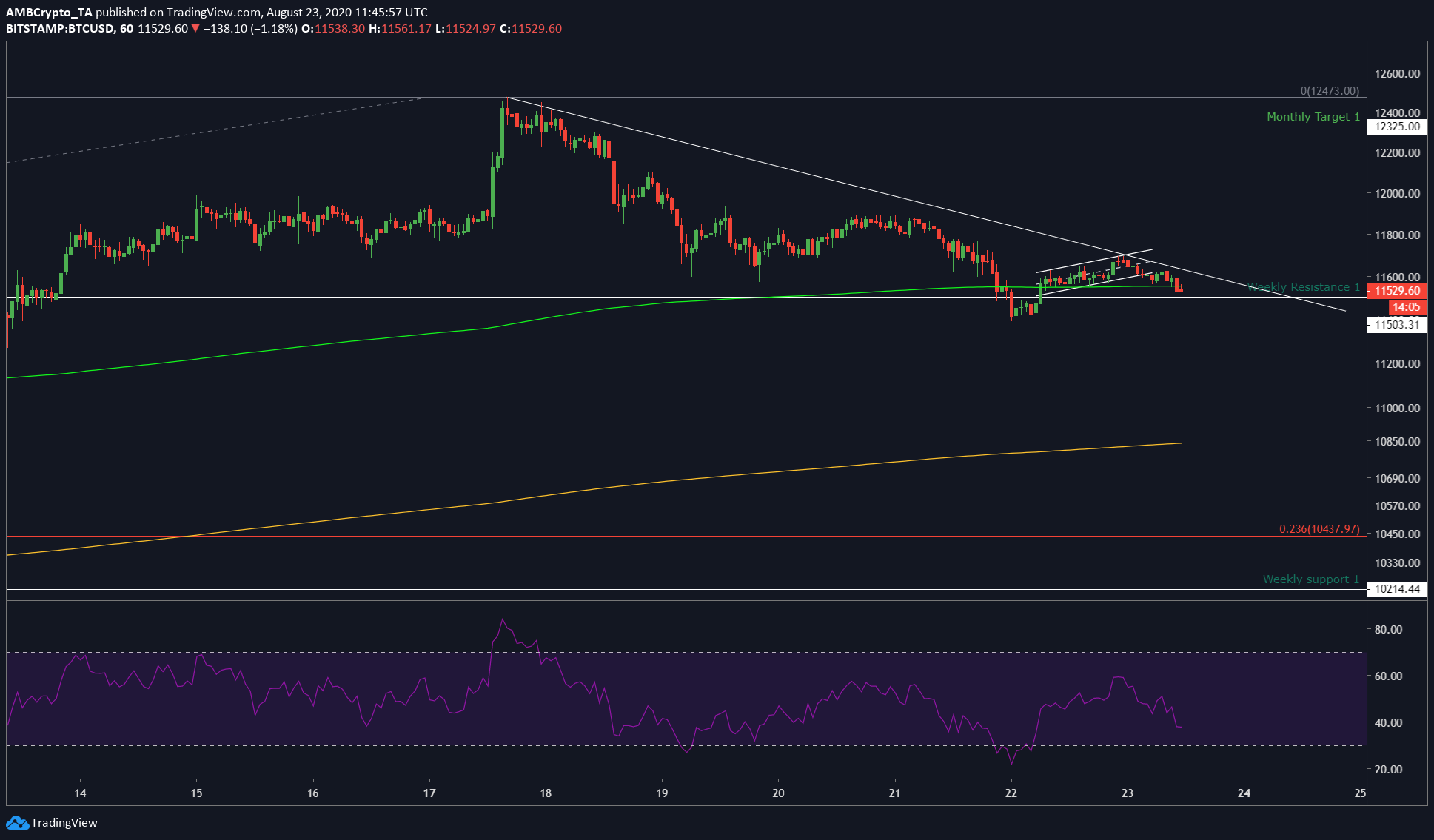Click the 12325.00 price axis label
Screen dimensions: 1434x840
1397,127
